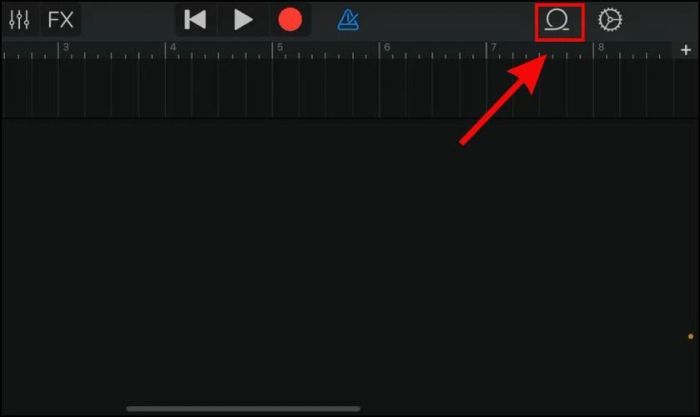
Task: Open the FX effects panel
Action: pos(61,20)
